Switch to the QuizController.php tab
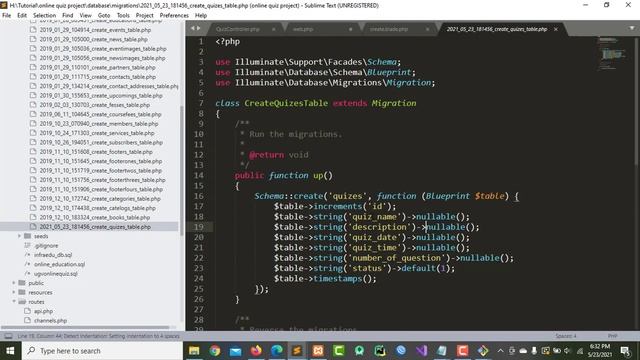The width and height of the screenshot is (640, 360). 238,29
